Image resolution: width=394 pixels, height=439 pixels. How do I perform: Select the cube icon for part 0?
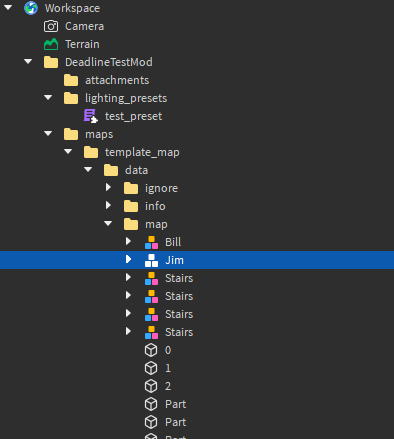click(151, 350)
